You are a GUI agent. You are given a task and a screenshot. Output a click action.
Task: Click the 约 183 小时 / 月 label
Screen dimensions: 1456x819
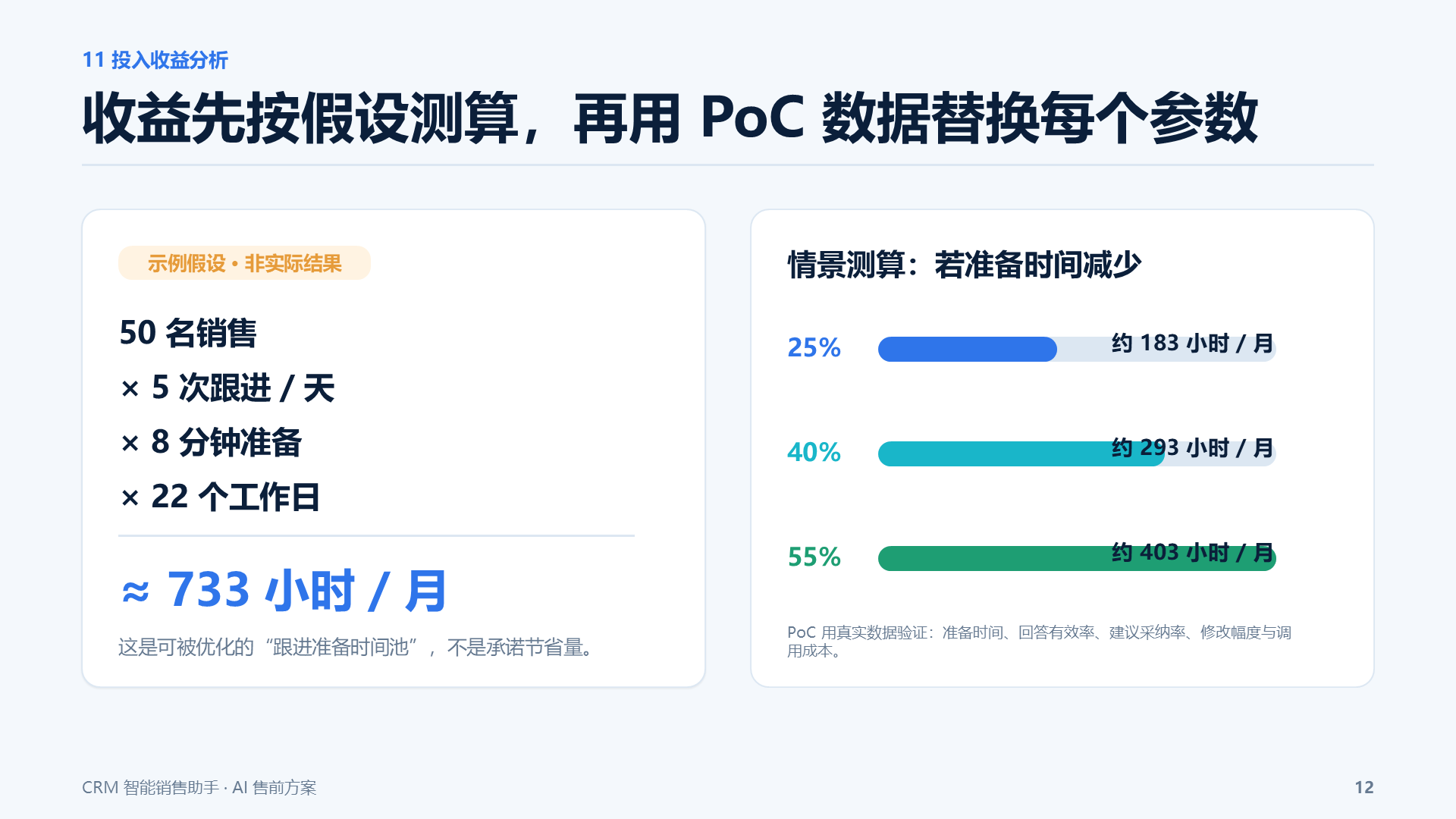point(1192,343)
